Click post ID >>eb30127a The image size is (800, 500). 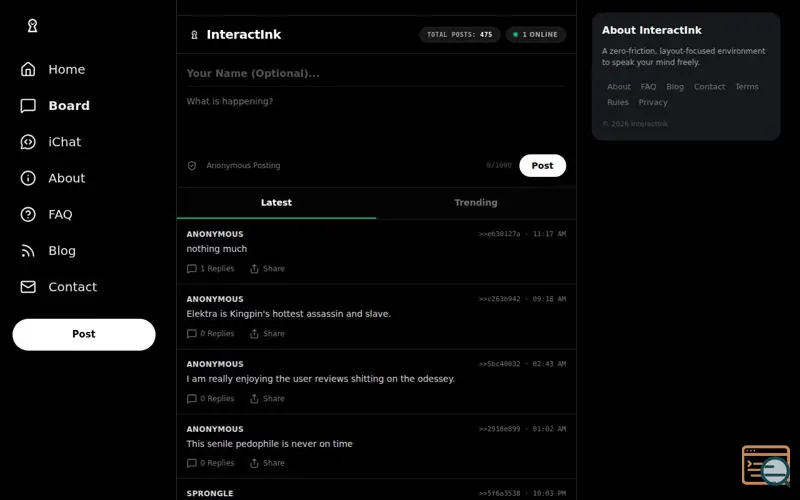coord(499,234)
